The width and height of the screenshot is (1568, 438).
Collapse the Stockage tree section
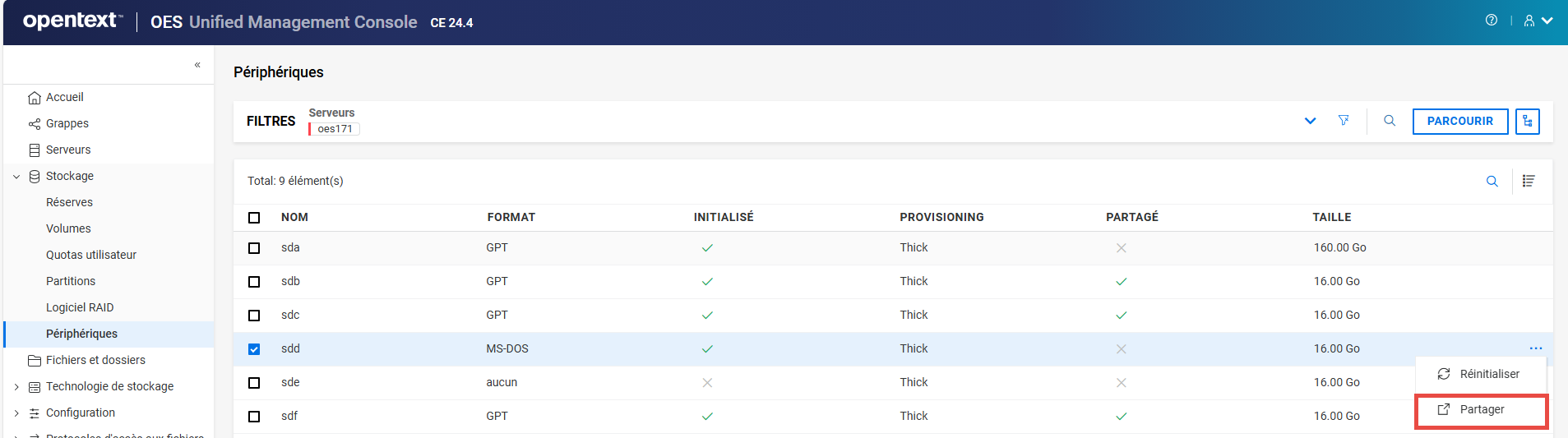coord(16,177)
